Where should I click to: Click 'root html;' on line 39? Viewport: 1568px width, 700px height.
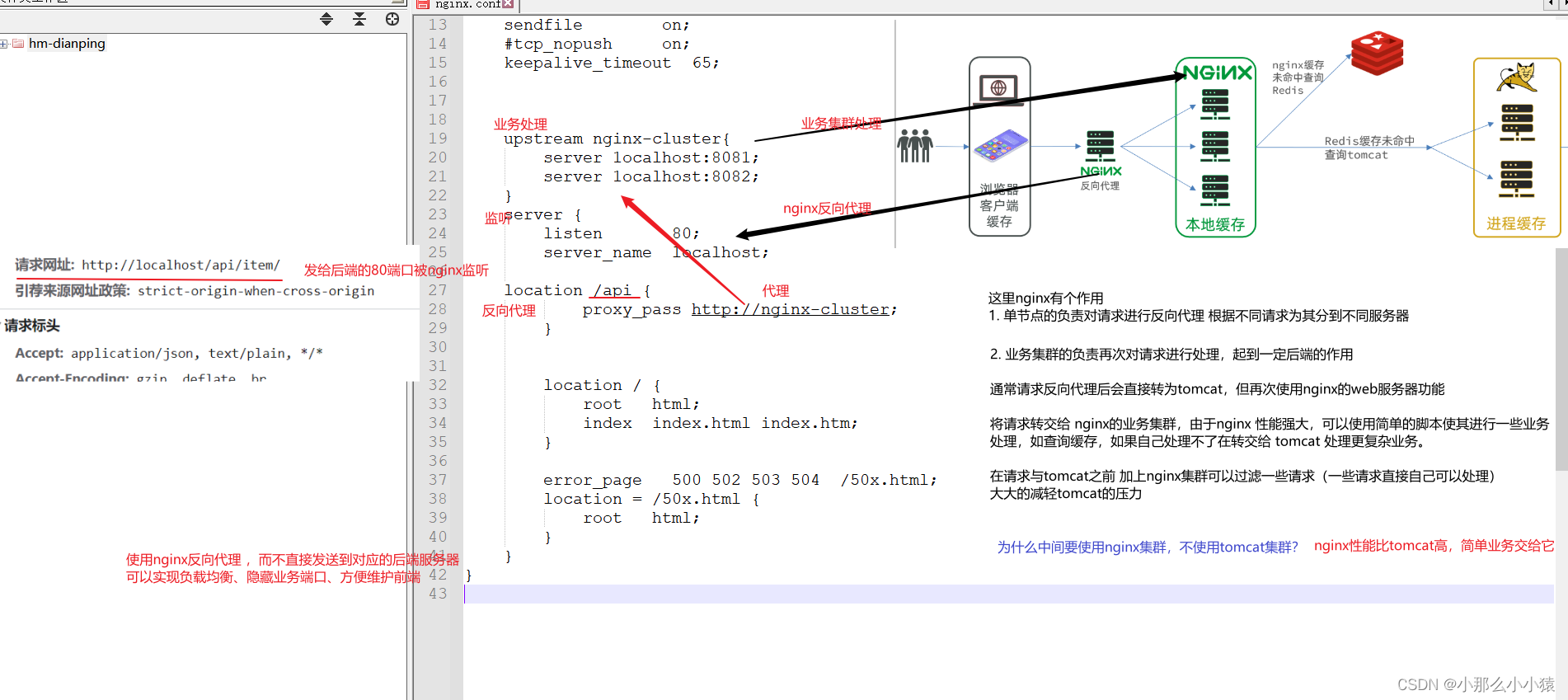click(641, 518)
